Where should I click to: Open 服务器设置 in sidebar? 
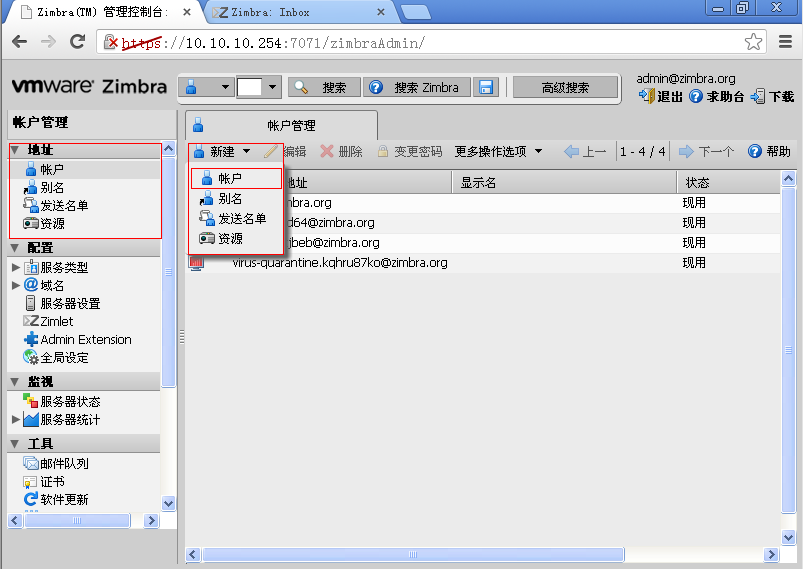point(63,303)
